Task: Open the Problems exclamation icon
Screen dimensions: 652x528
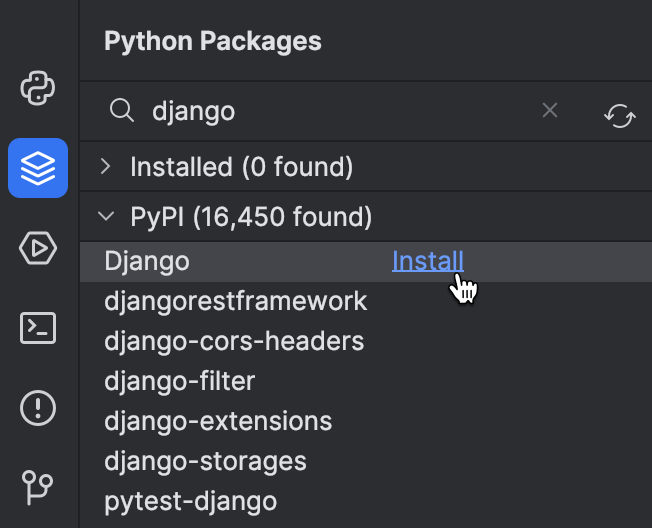Action: pos(38,408)
